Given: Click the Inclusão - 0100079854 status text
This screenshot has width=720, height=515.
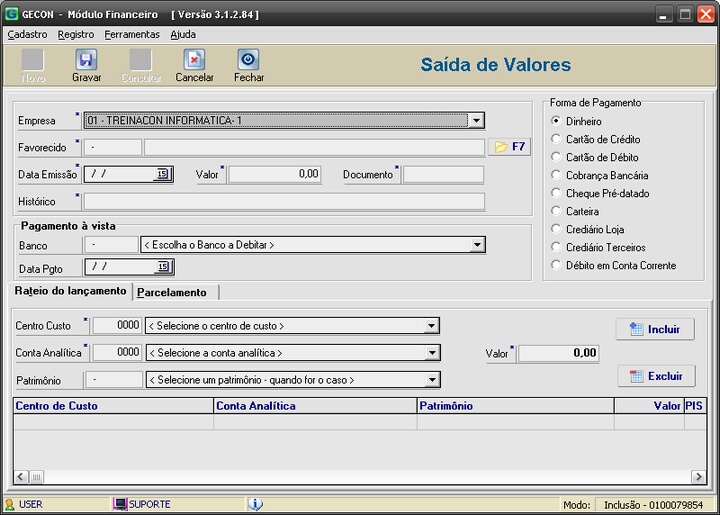Looking at the screenshot, I should pos(653,505).
